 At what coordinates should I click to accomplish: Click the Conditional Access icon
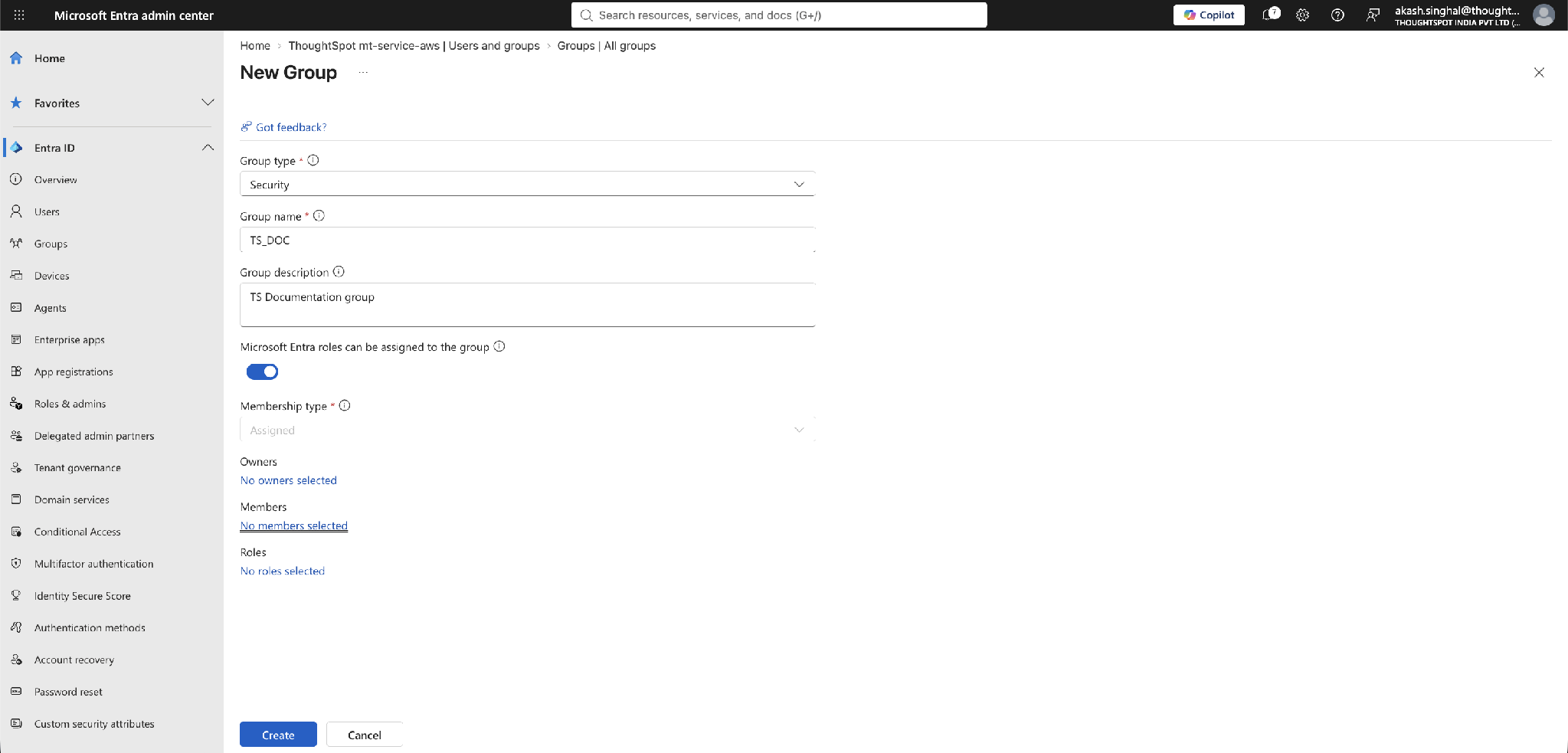(16, 532)
